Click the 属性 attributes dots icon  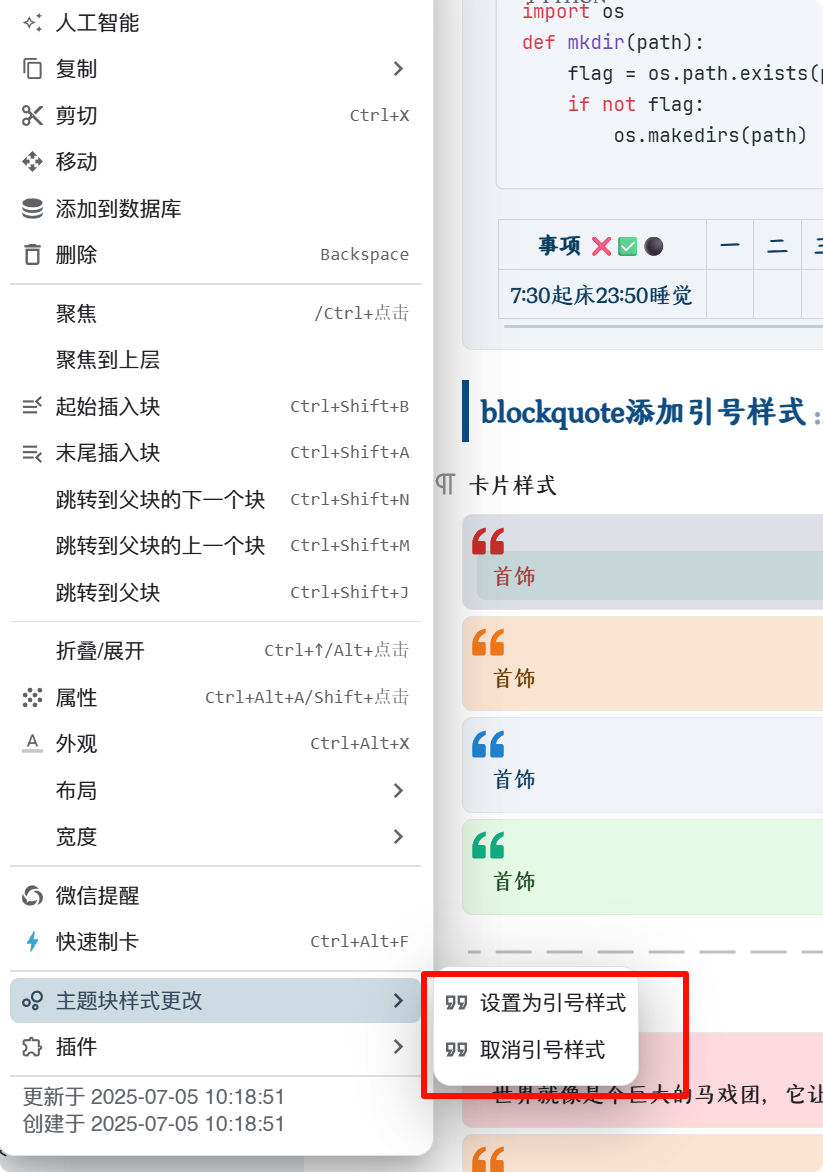(x=32, y=698)
